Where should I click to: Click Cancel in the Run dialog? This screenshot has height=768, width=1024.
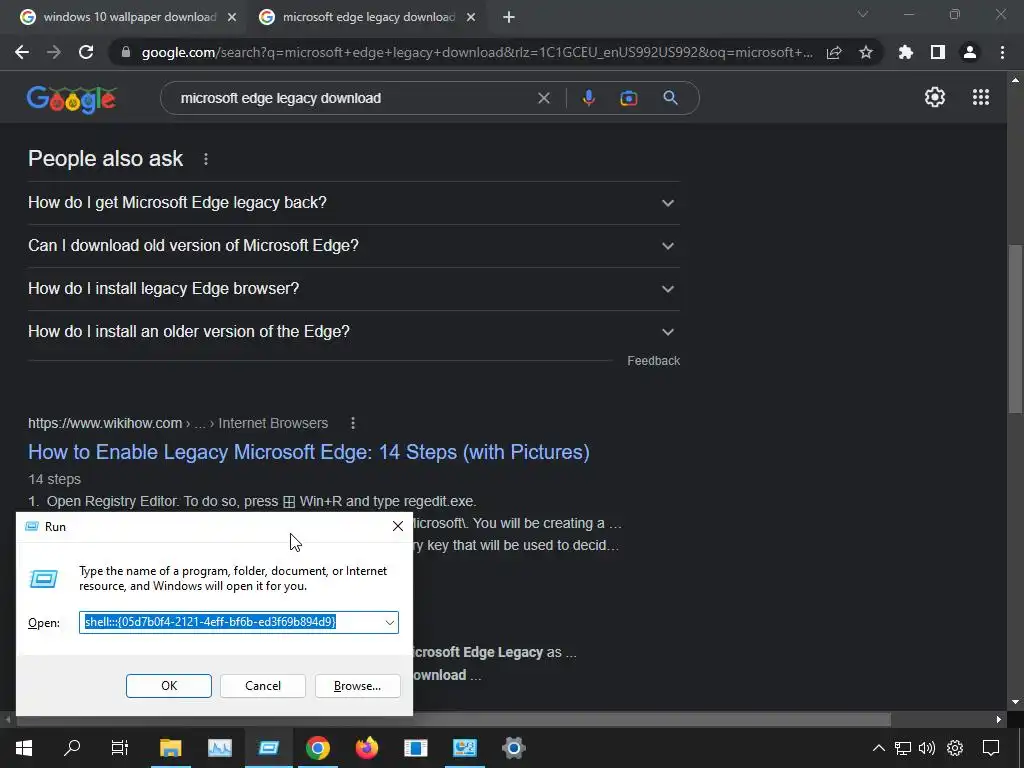coord(263,686)
